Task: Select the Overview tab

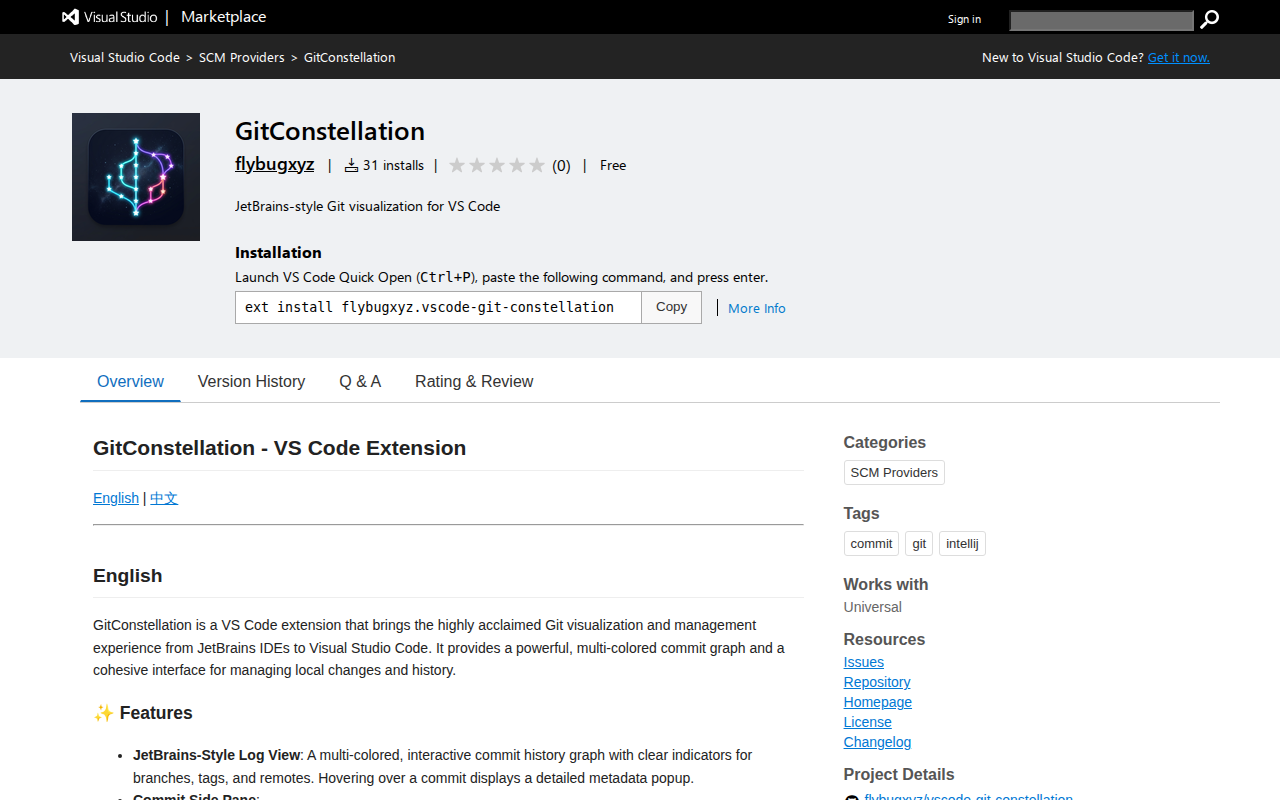Action: pos(130,381)
